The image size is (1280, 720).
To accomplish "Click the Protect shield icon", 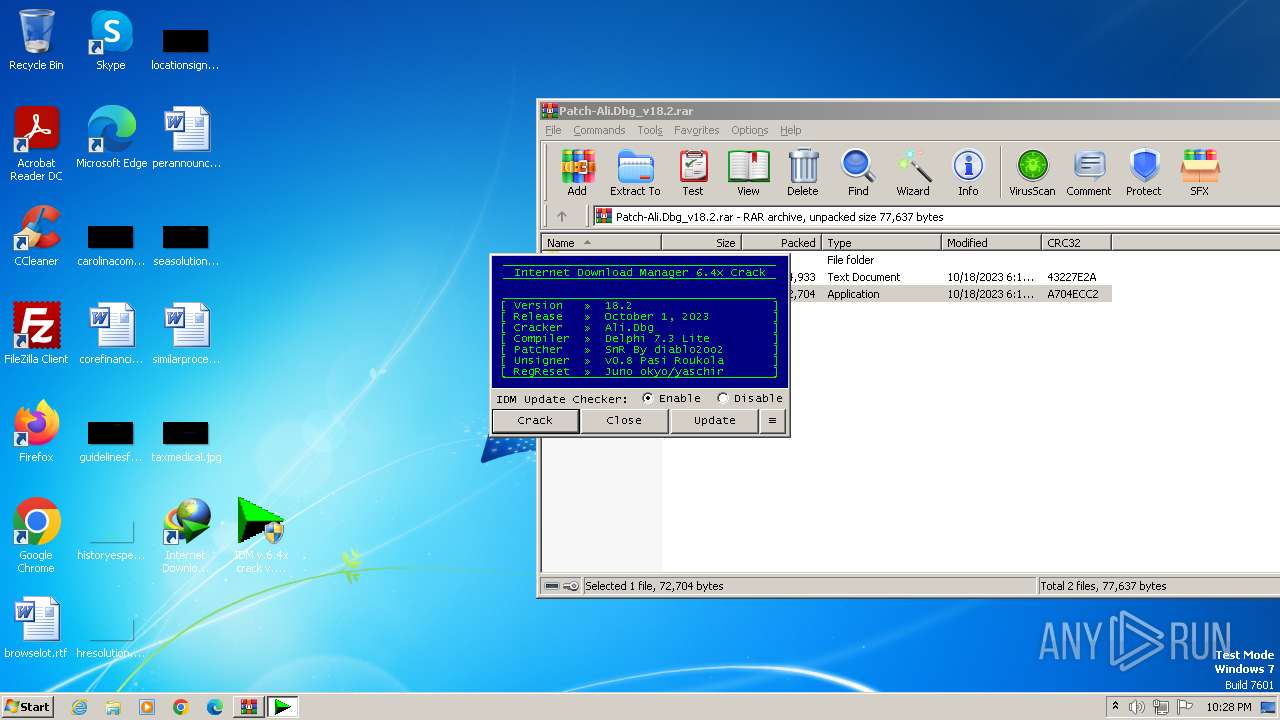I will (x=1144, y=172).
